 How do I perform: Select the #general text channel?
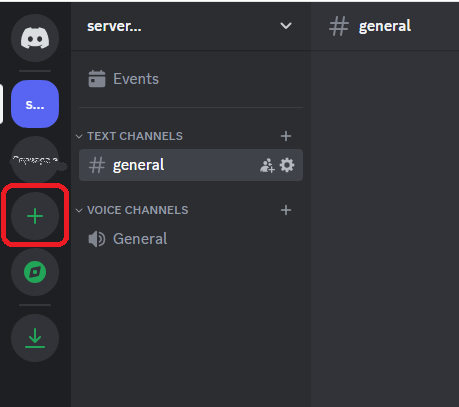pyautogui.click(x=191, y=165)
